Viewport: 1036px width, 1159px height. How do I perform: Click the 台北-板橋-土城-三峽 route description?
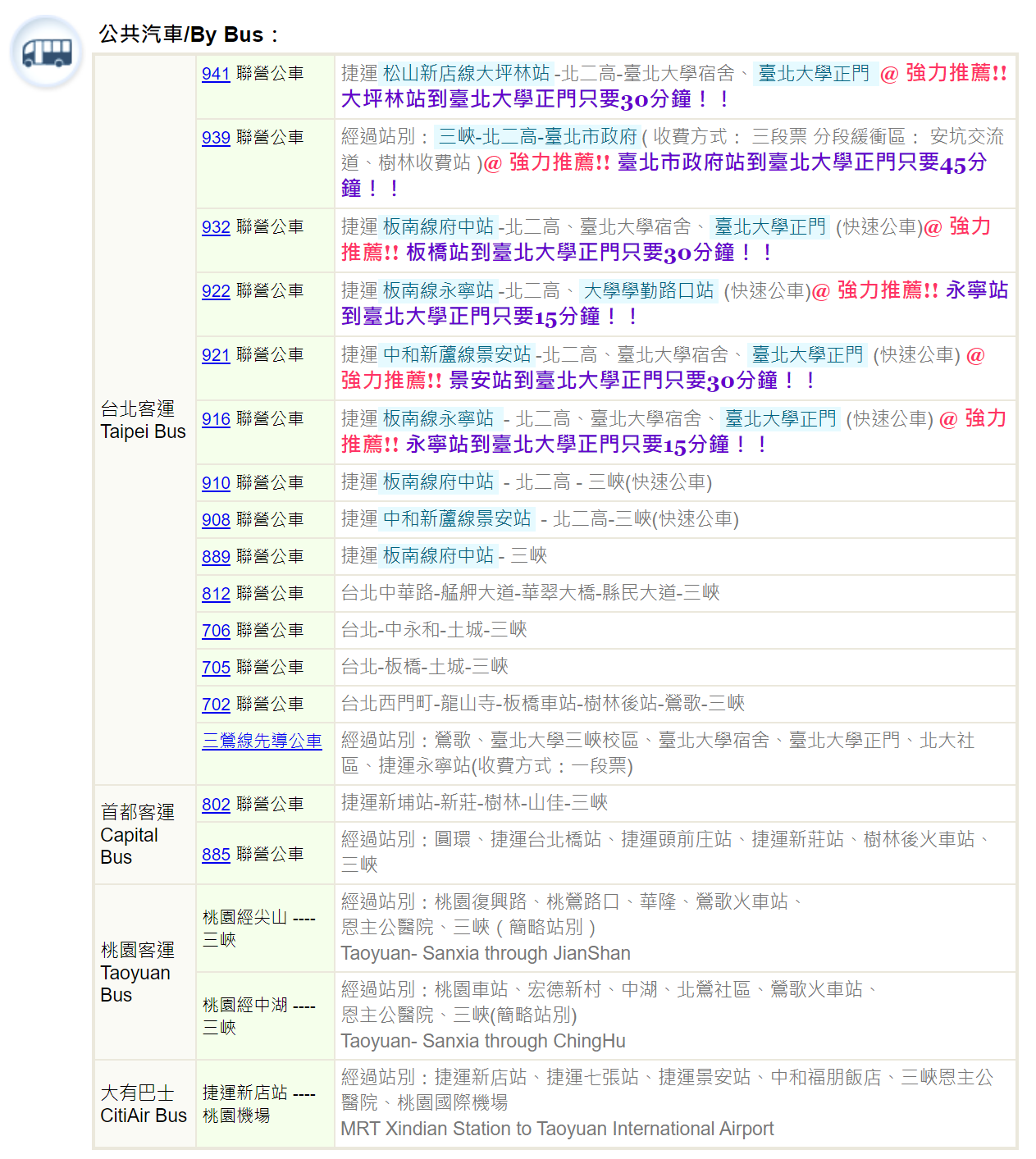pos(425,667)
